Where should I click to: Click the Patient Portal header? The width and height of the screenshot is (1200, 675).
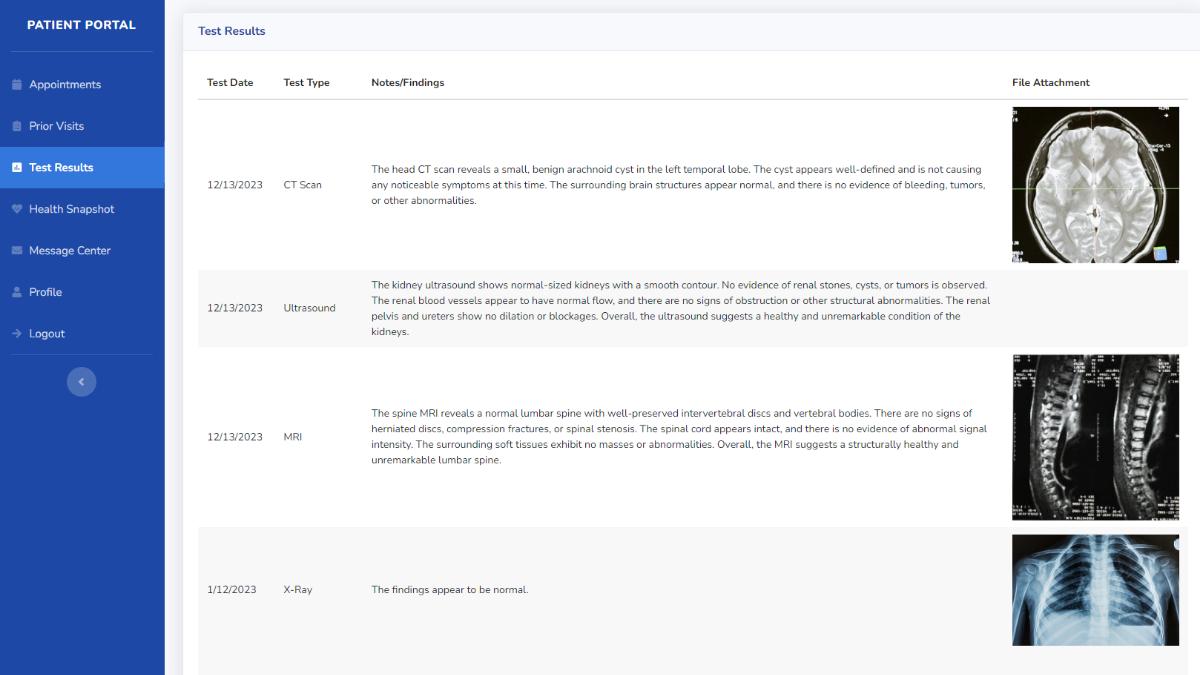coord(81,24)
